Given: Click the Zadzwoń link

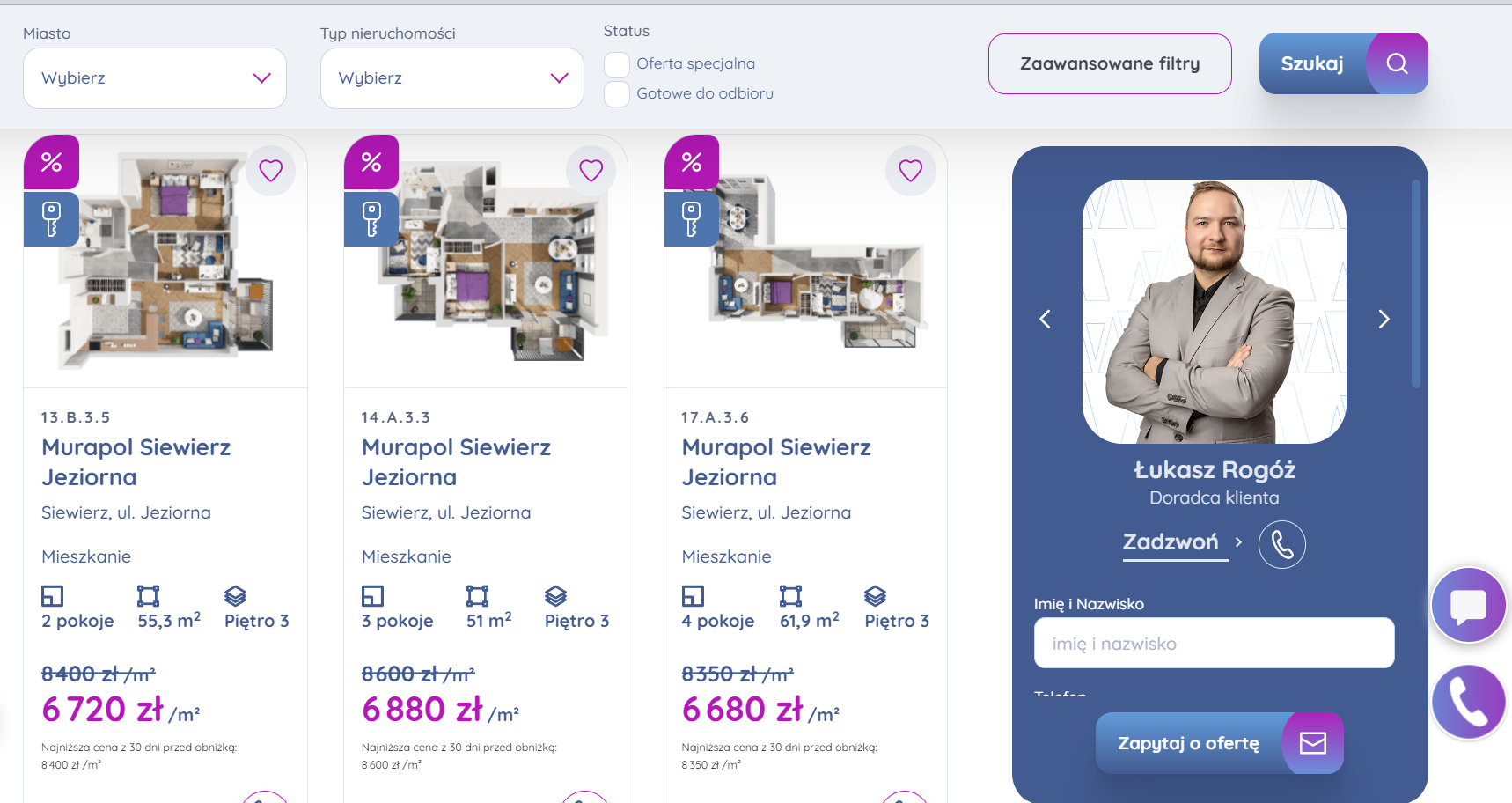Looking at the screenshot, I should 1171,542.
